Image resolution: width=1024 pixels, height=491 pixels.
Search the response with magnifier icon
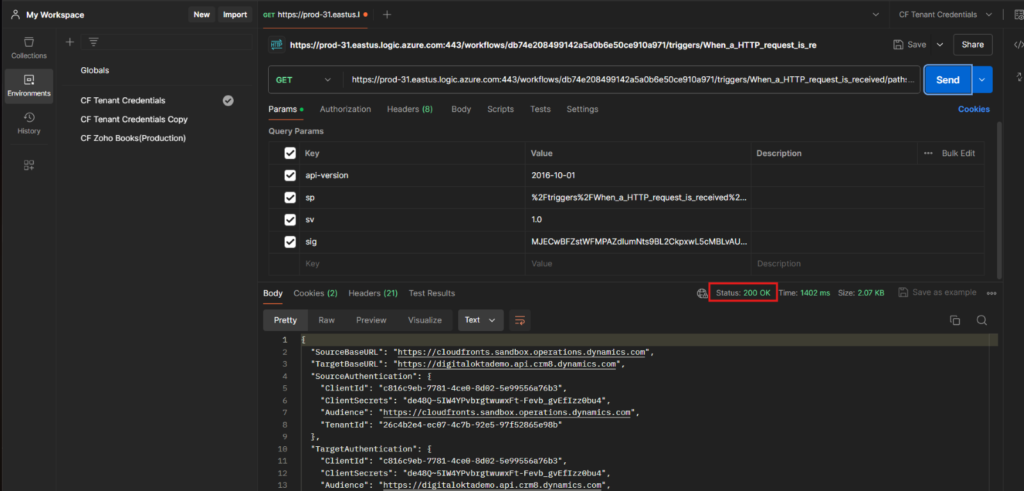pyautogui.click(x=982, y=320)
